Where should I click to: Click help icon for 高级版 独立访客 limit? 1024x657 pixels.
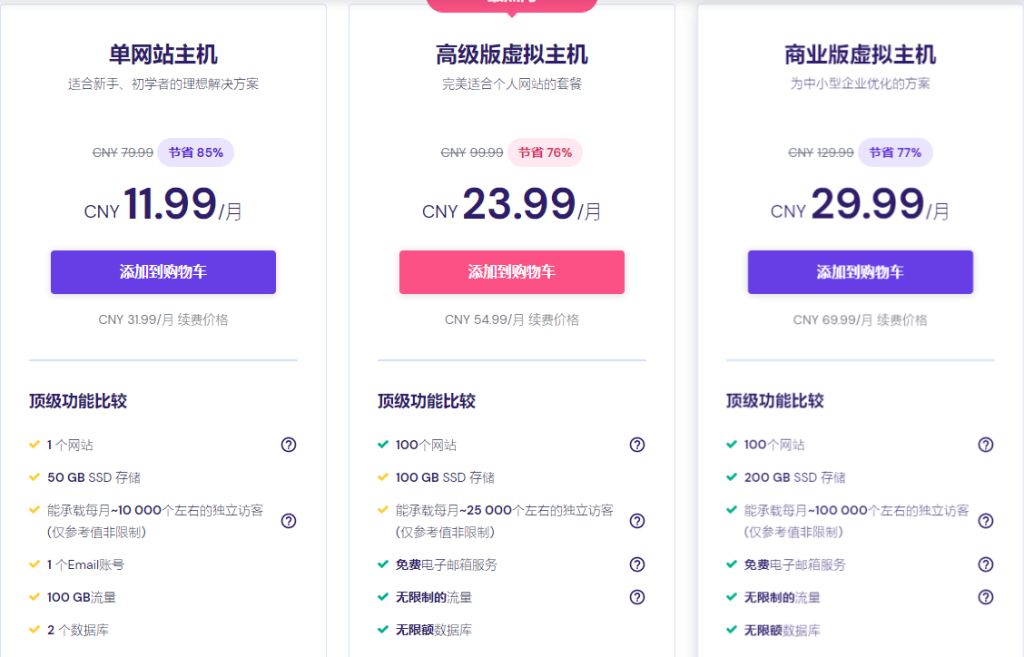click(x=637, y=521)
